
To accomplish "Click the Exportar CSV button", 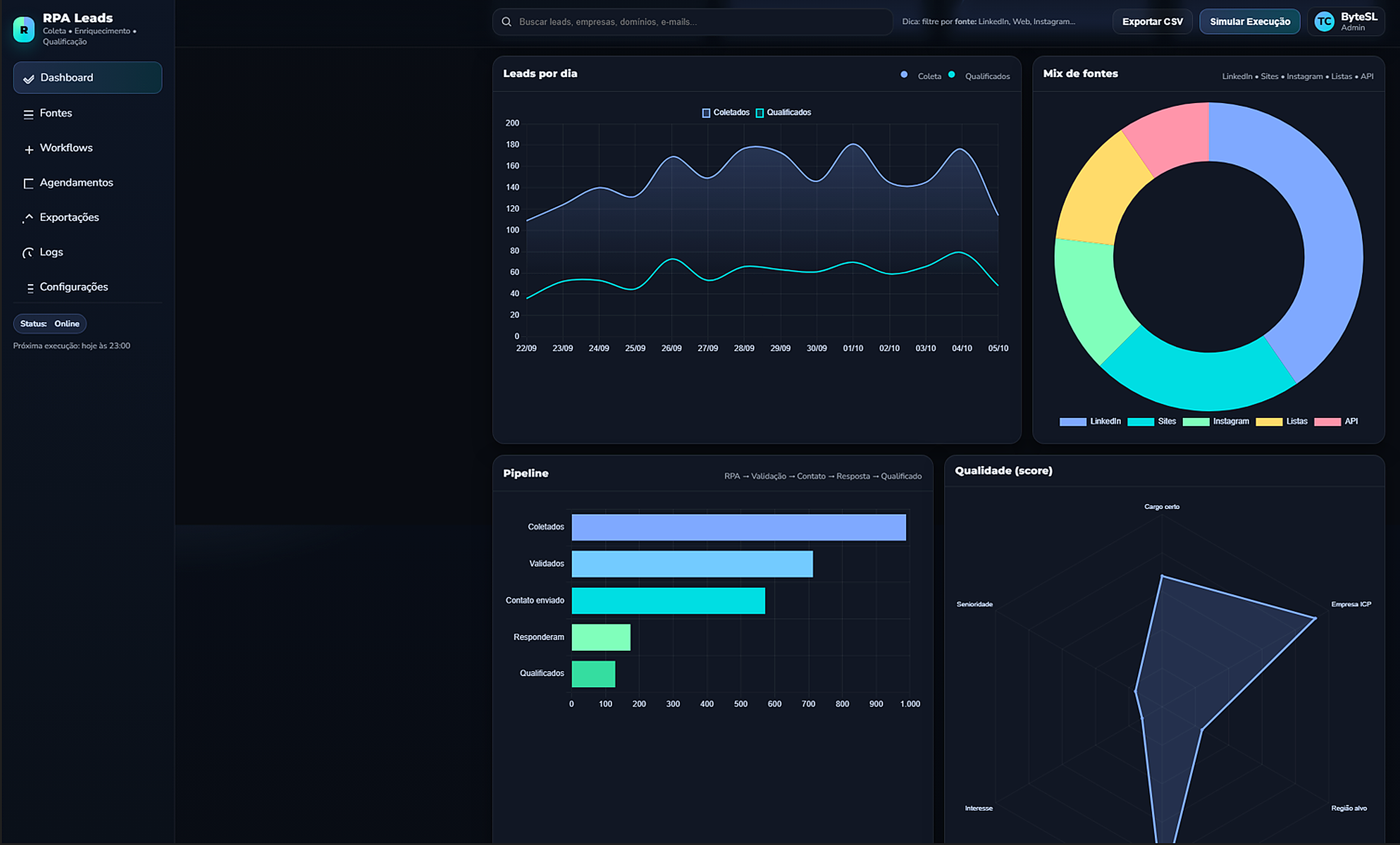I will pyautogui.click(x=1152, y=22).
